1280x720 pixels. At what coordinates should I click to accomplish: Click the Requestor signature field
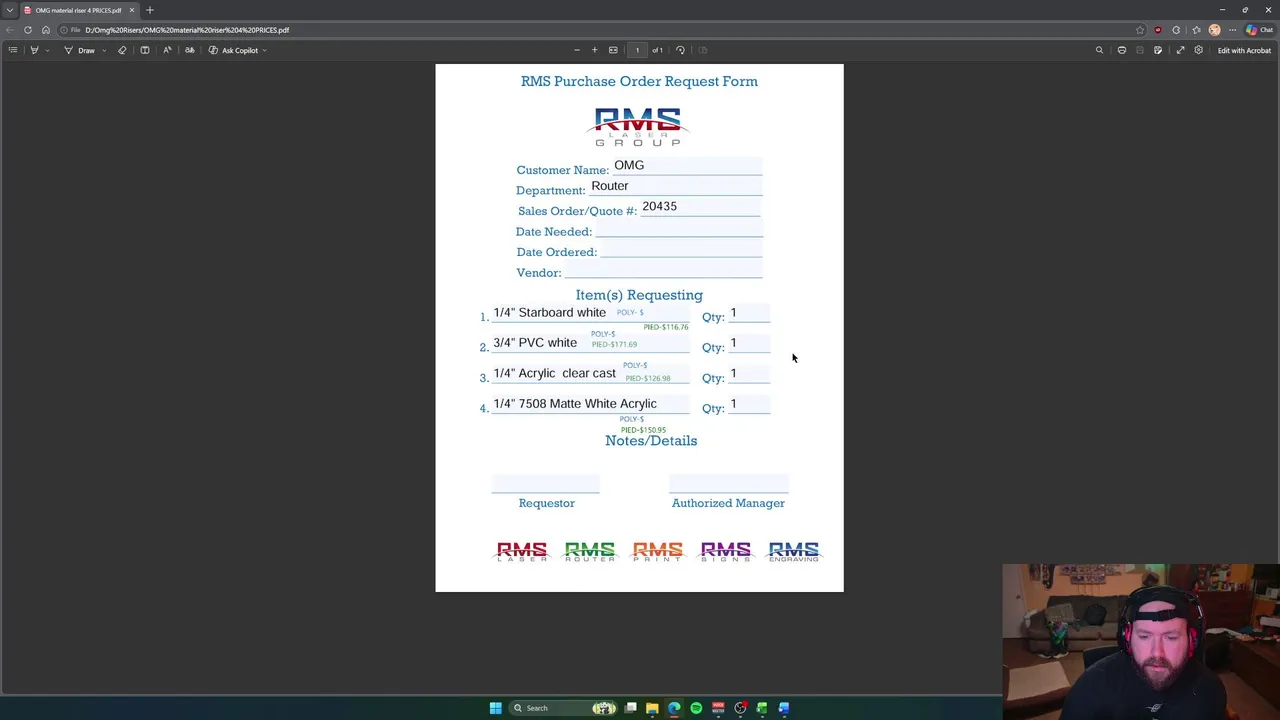pos(545,484)
